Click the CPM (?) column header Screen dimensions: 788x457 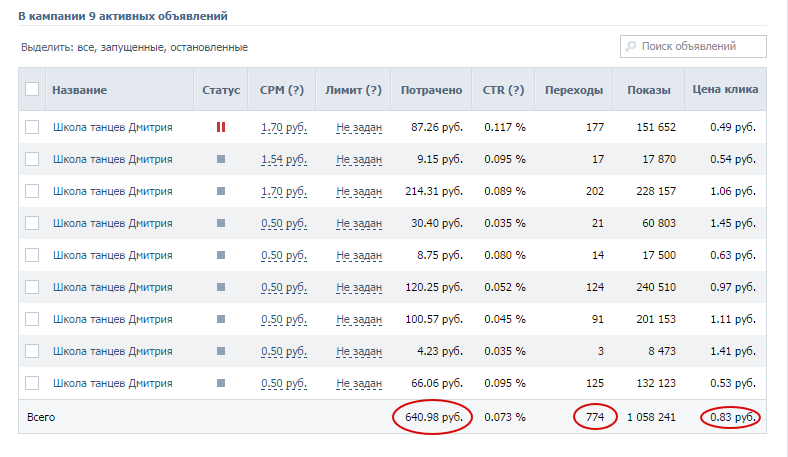click(282, 90)
